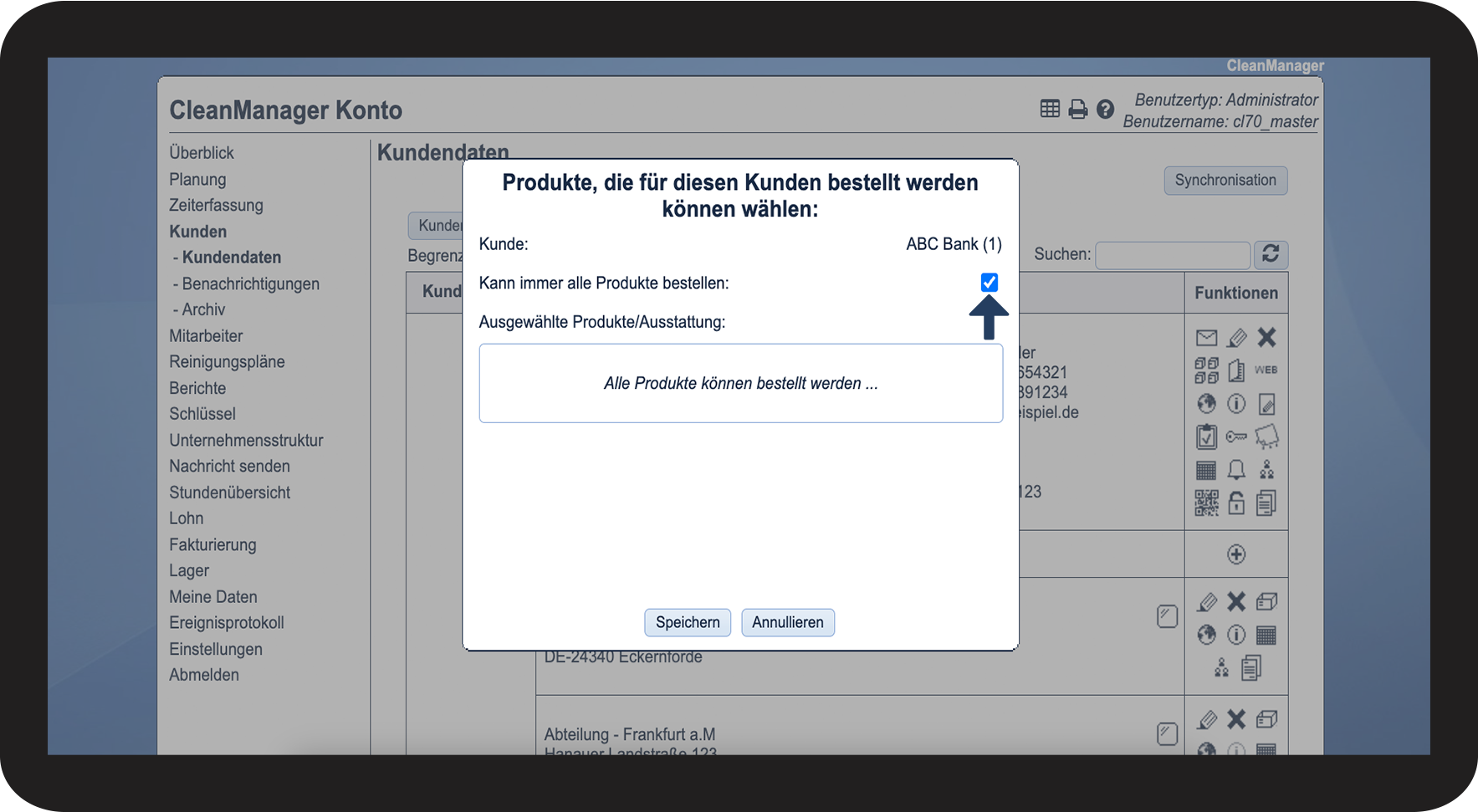Image resolution: width=1478 pixels, height=812 pixels.
Task: Click the Synchronisation button
Action: (x=1225, y=181)
